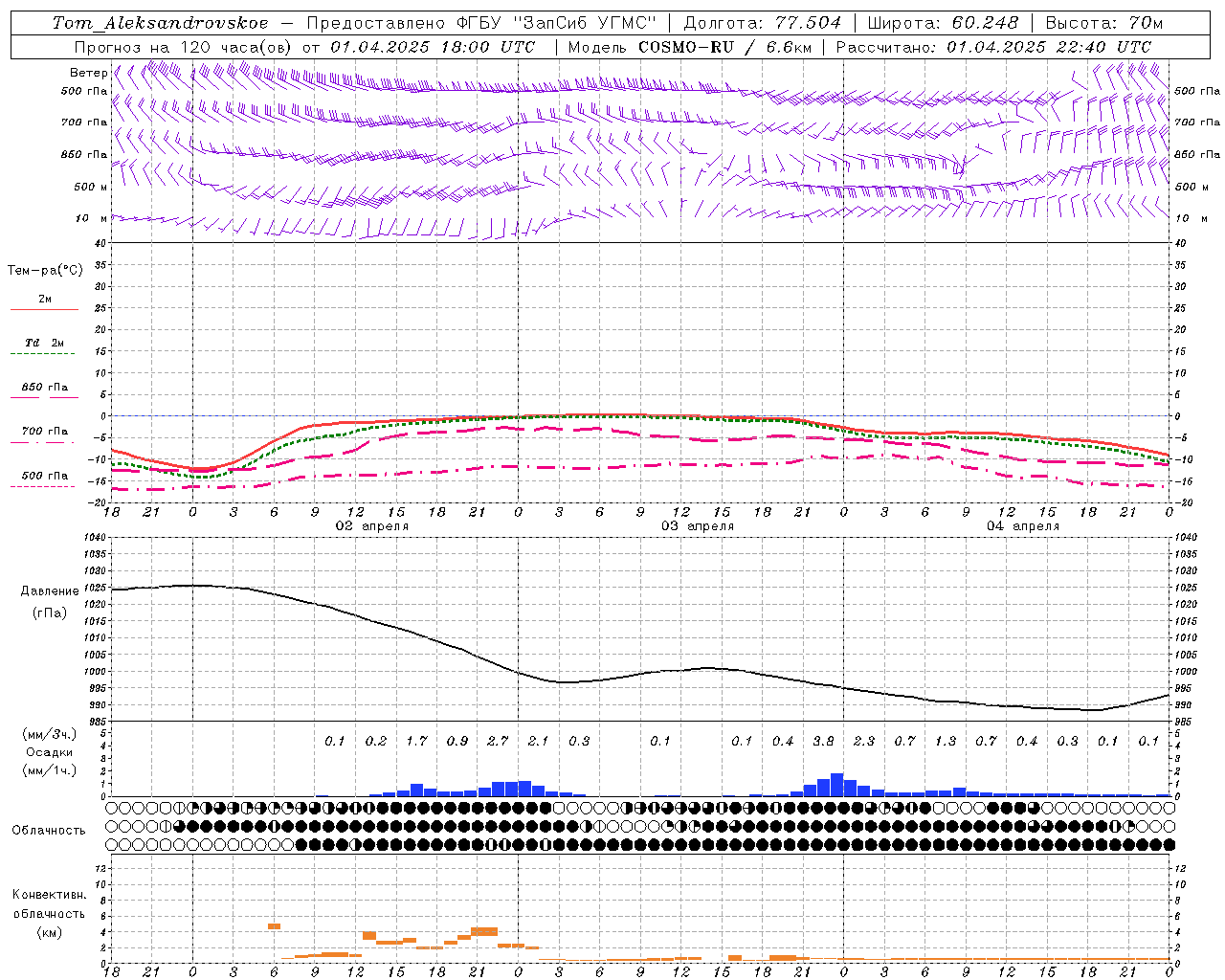The image size is (1225, 980).
Task: Click the (гПа) unit under Давление
Action: click(x=50, y=613)
